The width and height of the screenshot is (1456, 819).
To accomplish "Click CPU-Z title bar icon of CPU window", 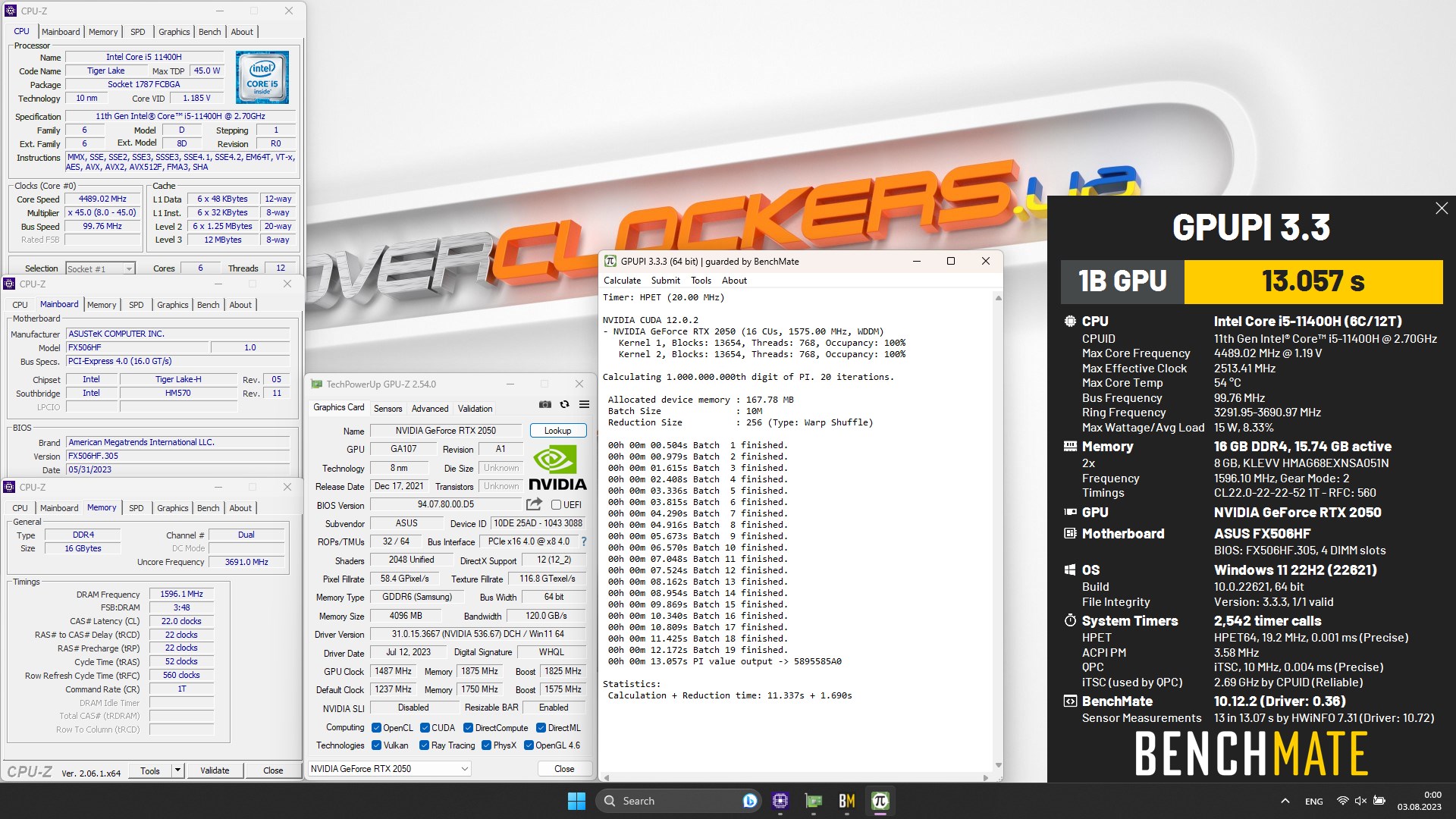I will [x=11, y=11].
